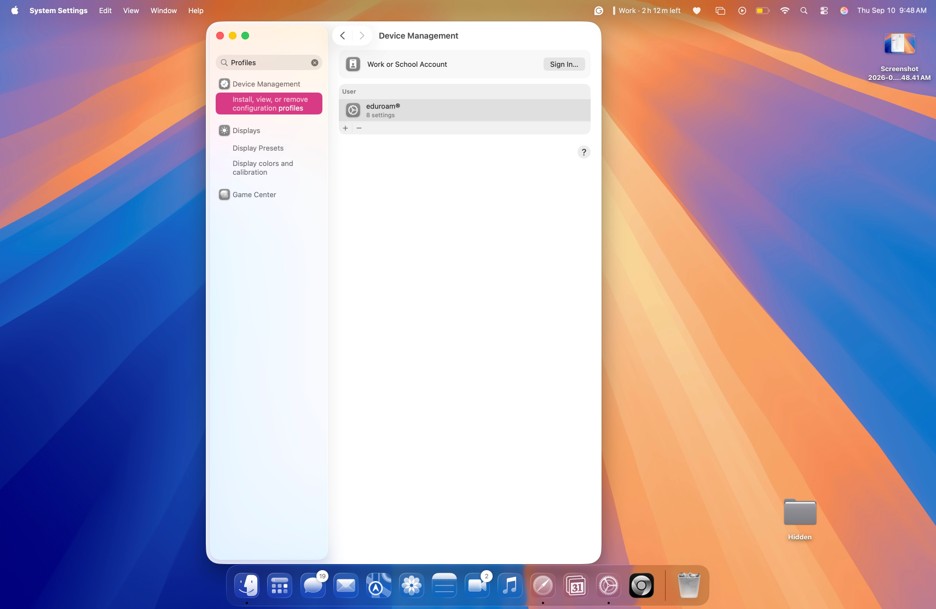Select the eduroam profile row
The width and height of the screenshot is (936, 609).
click(464, 110)
